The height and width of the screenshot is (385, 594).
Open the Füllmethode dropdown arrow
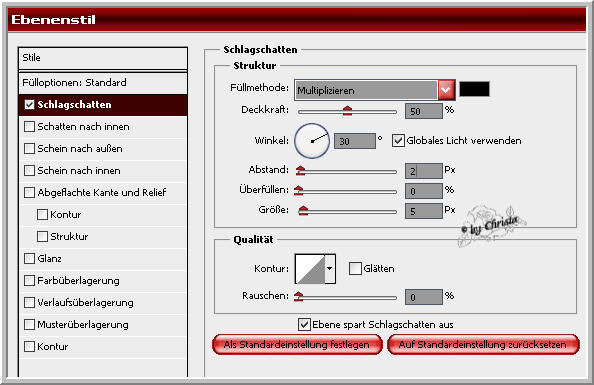(x=446, y=90)
